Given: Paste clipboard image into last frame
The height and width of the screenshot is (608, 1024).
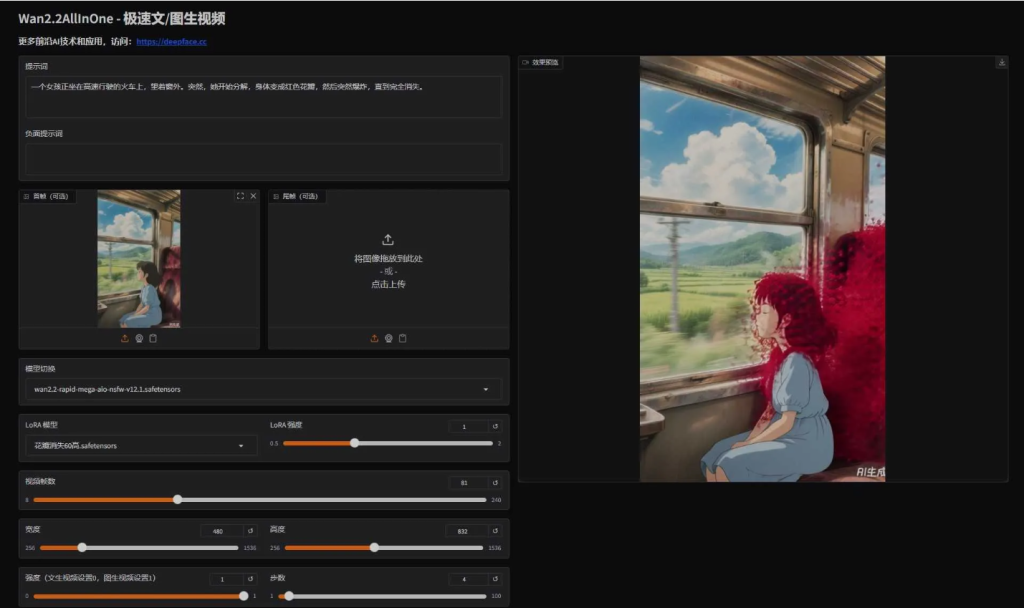Looking at the screenshot, I should point(403,338).
